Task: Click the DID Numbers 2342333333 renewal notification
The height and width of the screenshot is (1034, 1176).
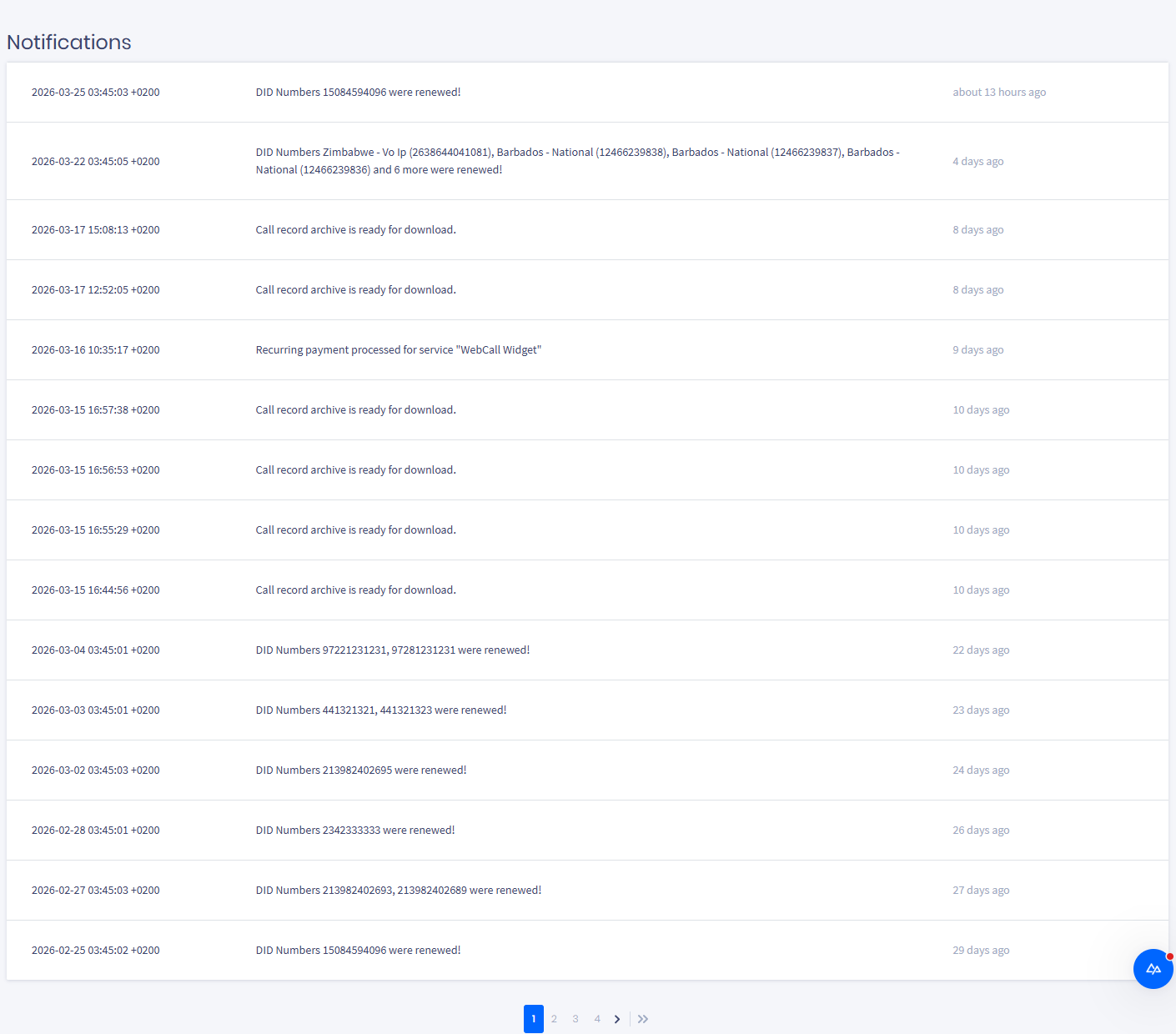Action: (x=354, y=830)
